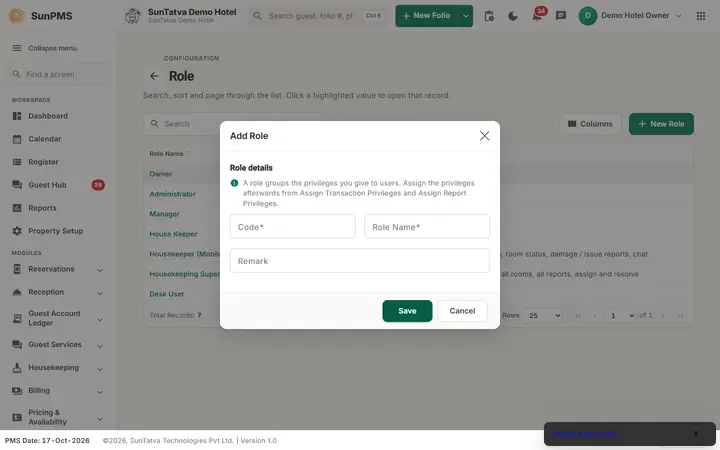Click the Guest Services icon
720x450 pixels.
click(17, 344)
